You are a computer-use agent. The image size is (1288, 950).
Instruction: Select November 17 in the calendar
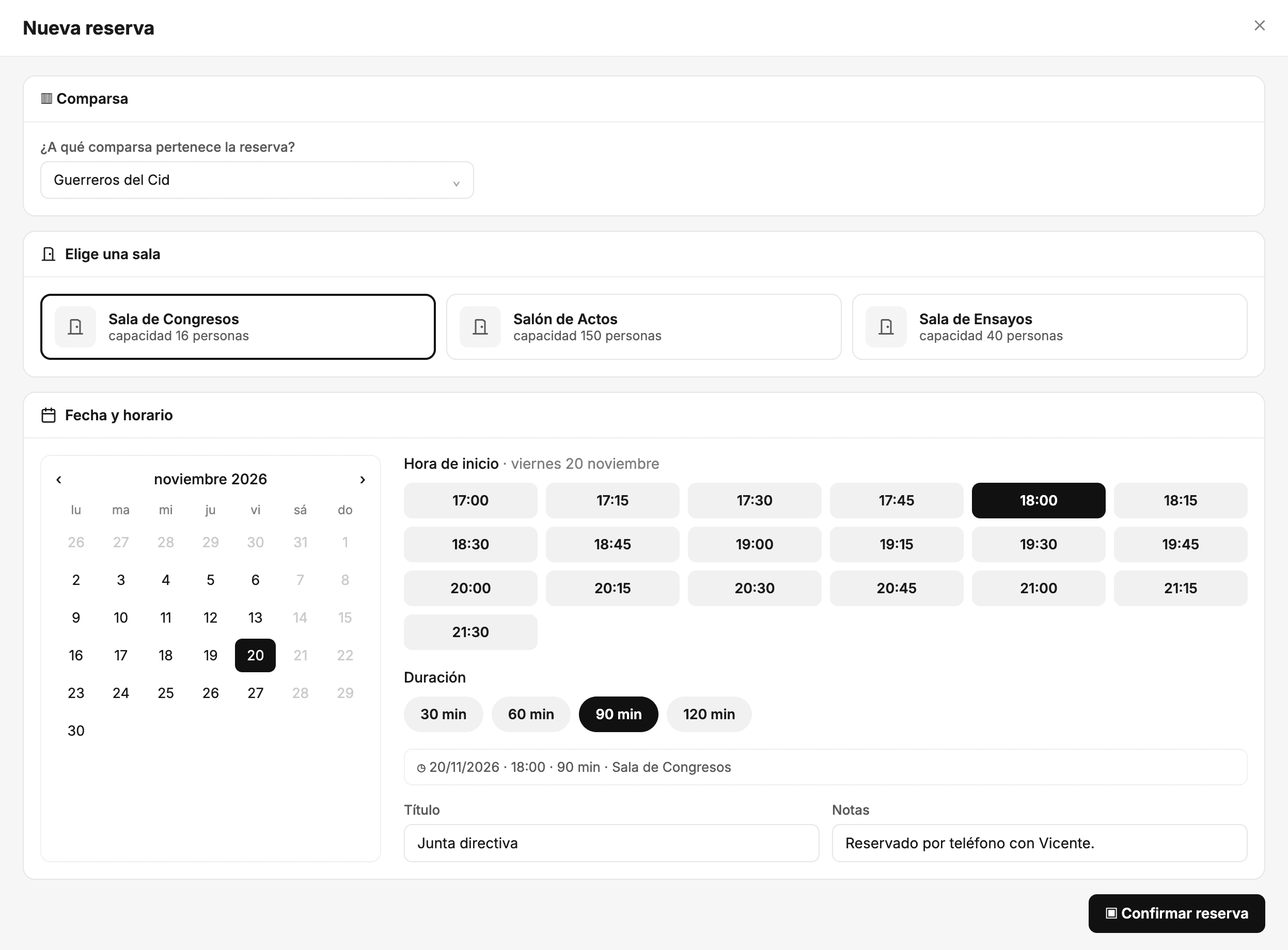(x=121, y=655)
